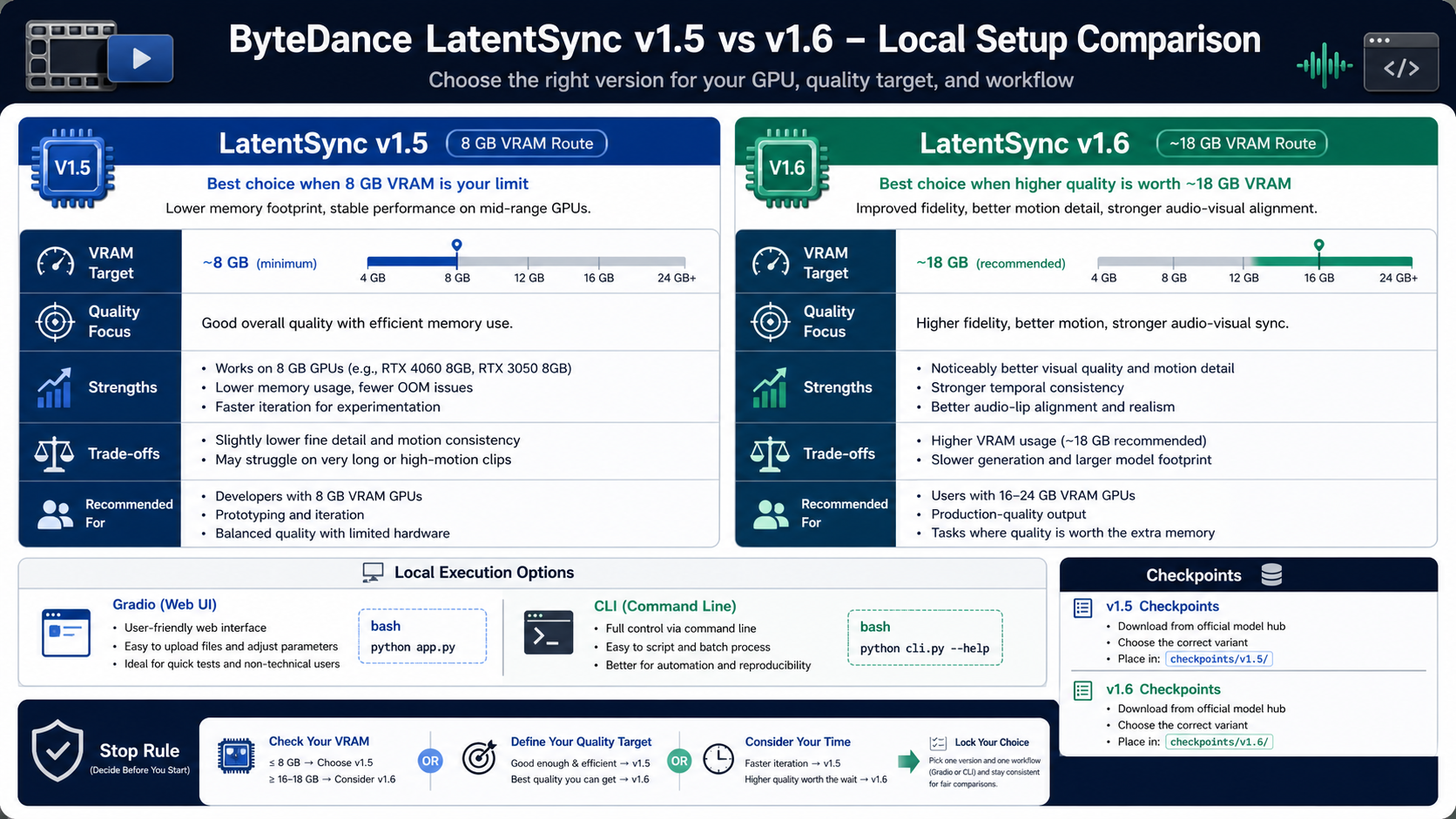Screen dimensions: 1456x819
Task: Click the v1.6 Quality Focus target icon
Action: pyautogui.click(x=771, y=321)
